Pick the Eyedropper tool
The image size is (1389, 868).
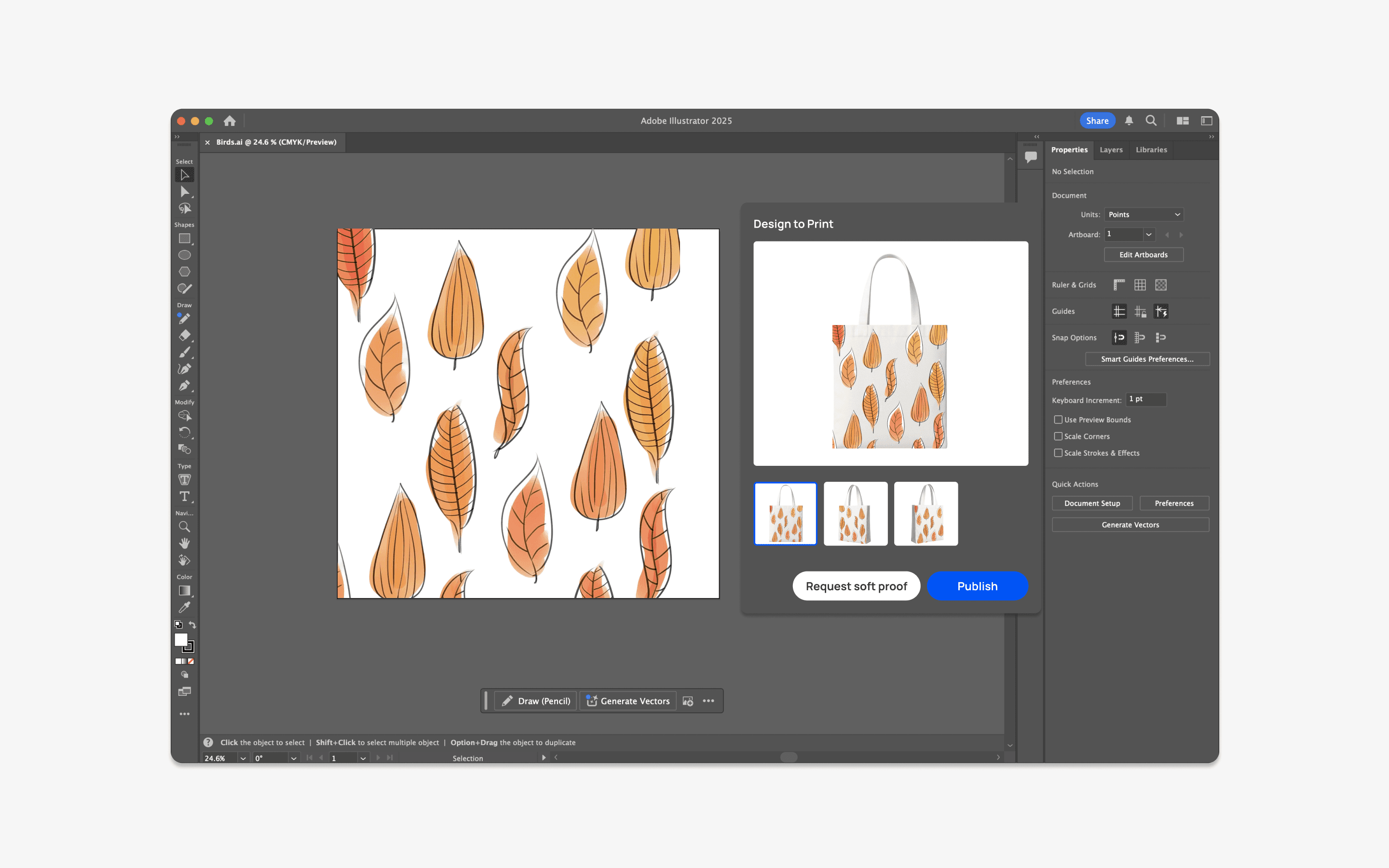(184, 608)
